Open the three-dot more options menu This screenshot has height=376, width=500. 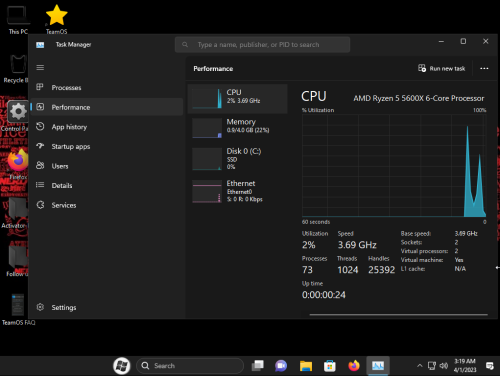tap(484, 68)
